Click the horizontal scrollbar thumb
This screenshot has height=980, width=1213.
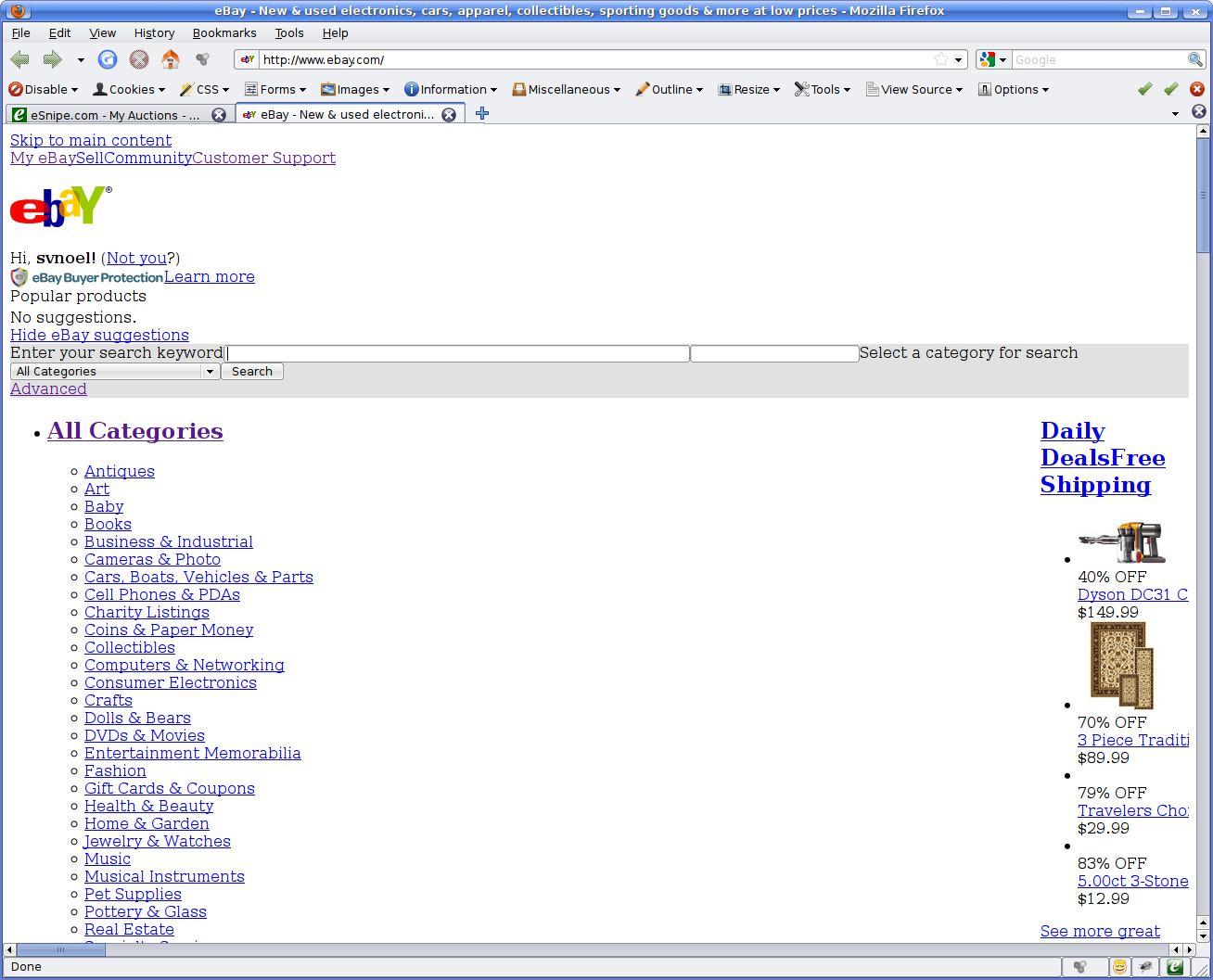tap(61, 949)
